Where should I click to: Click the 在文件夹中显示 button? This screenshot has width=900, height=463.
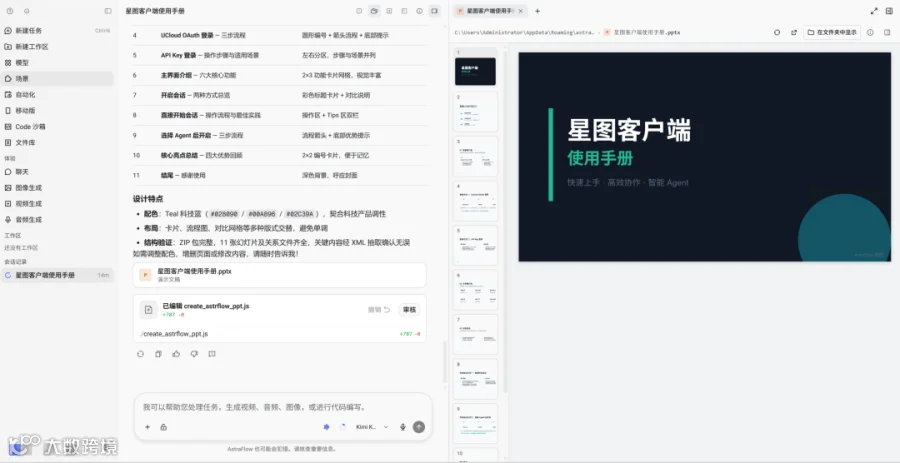click(x=832, y=33)
